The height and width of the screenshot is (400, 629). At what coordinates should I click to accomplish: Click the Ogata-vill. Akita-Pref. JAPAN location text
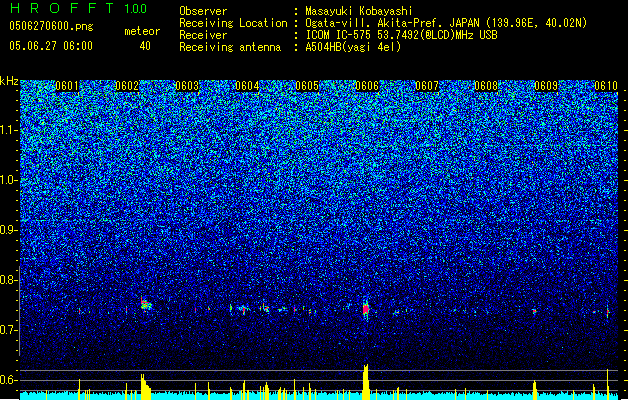[446, 23]
